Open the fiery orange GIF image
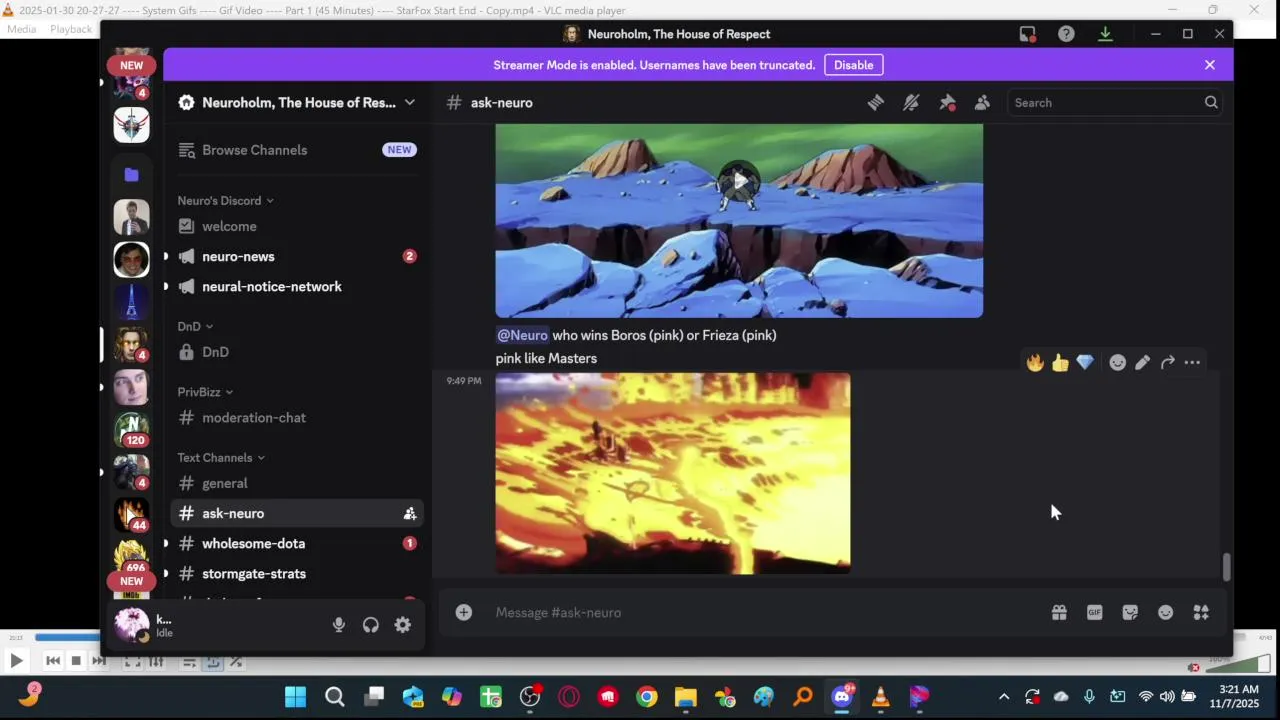 [673, 473]
